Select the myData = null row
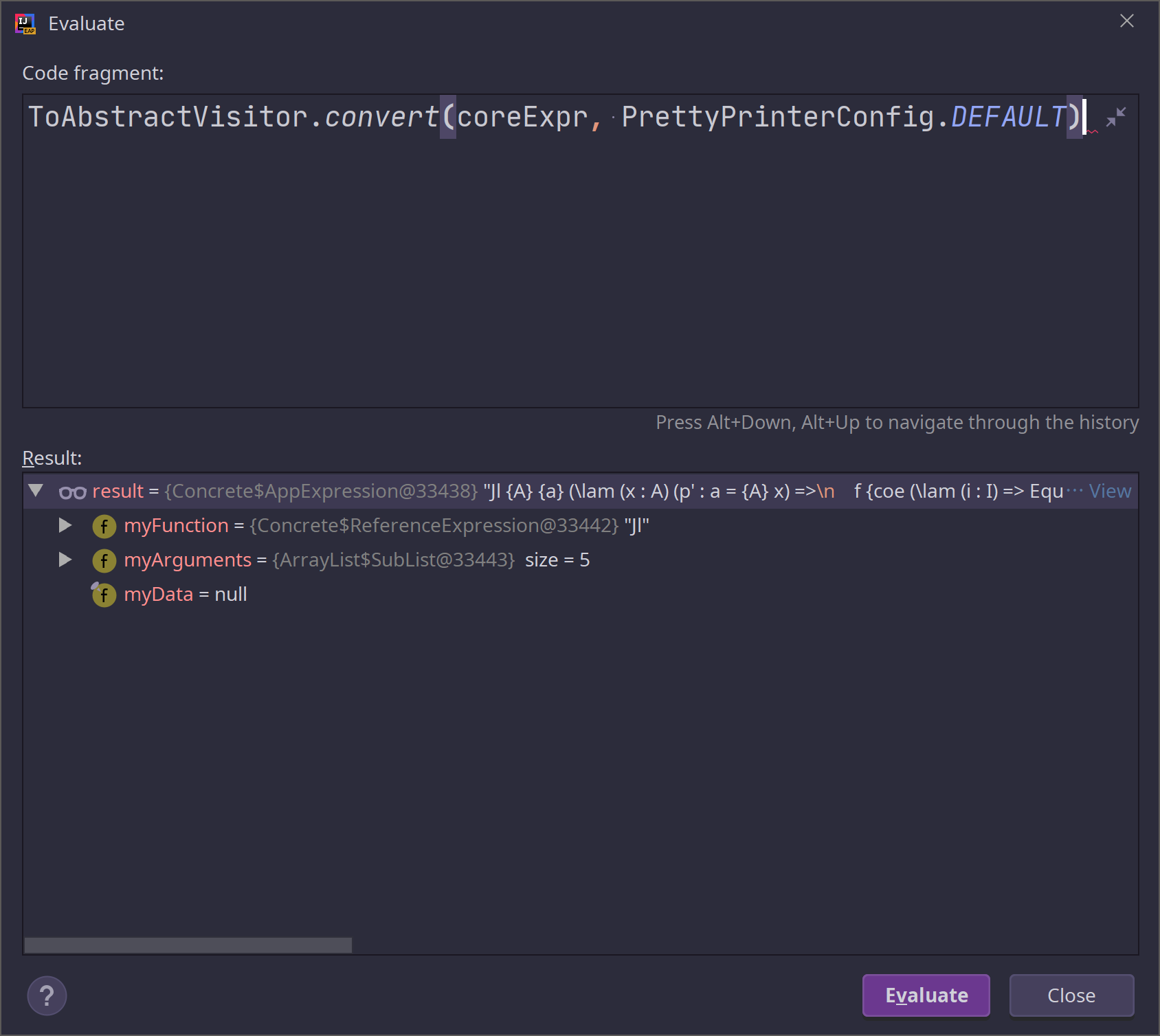The height and width of the screenshot is (1036, 1160). pyautogui.click(x=186, y=594)
